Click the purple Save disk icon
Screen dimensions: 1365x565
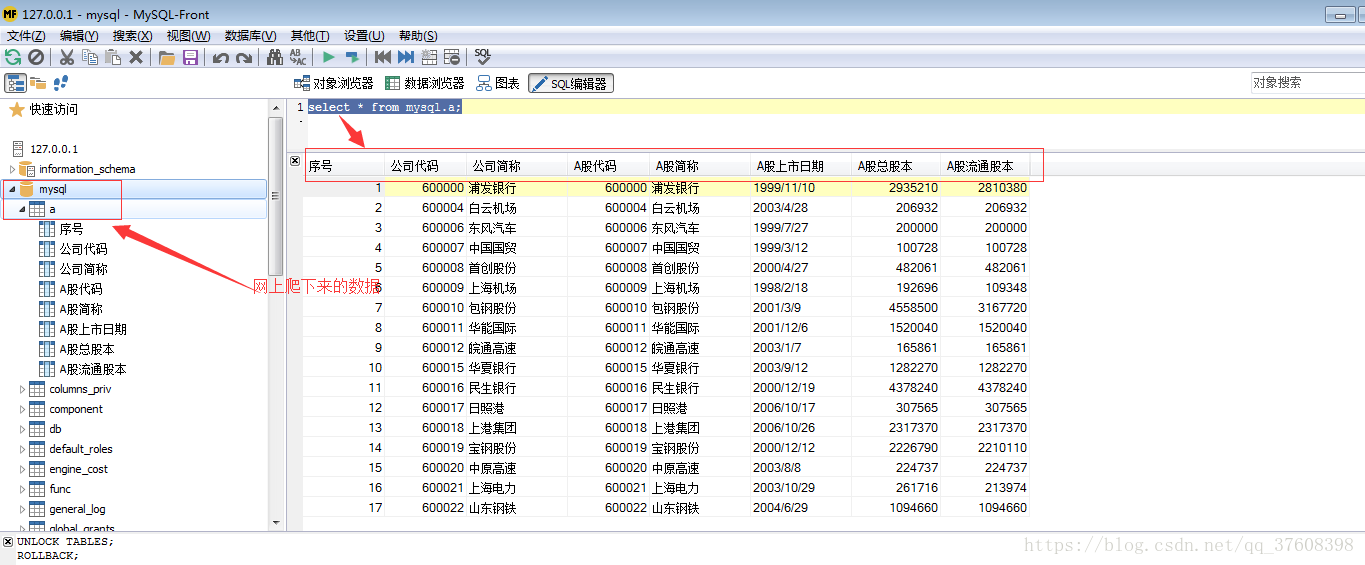(x=190, y=58)
